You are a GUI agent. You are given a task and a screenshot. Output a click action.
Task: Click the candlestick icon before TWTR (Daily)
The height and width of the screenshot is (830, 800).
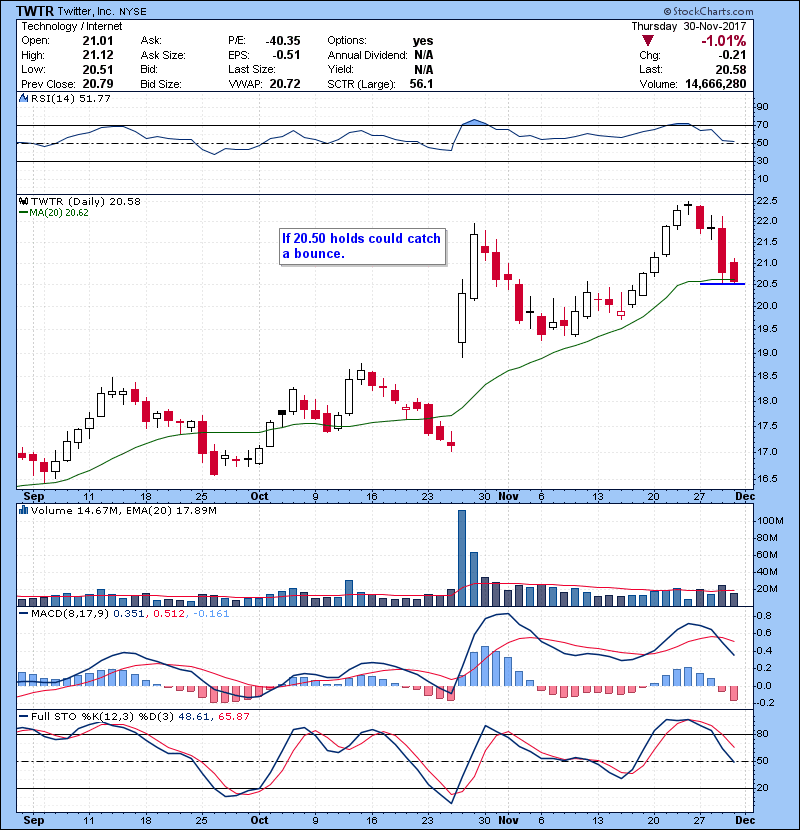tap(23, 202)
